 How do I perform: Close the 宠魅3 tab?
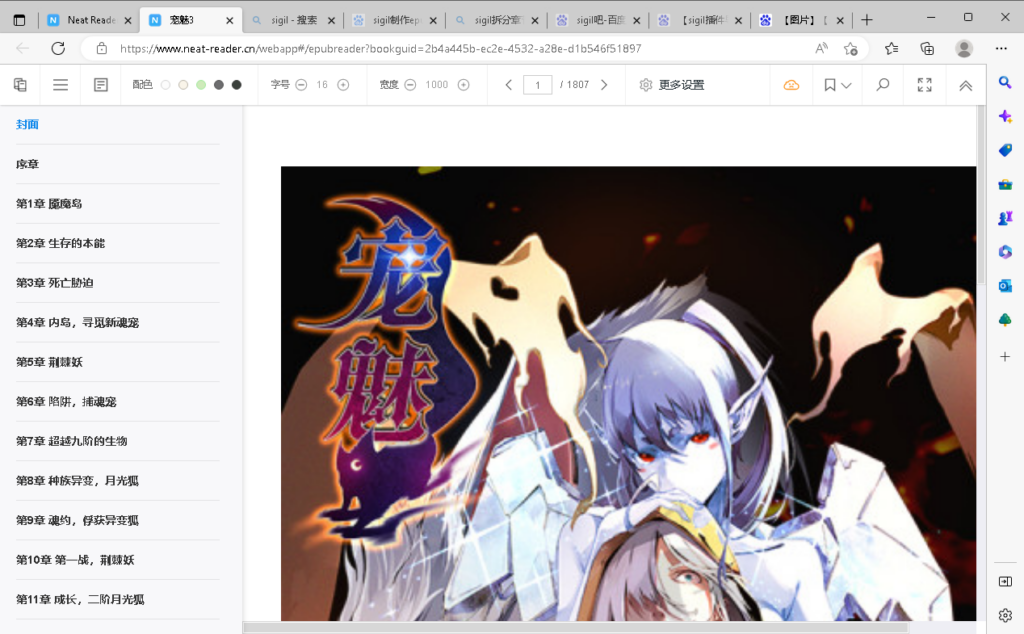pos(229,21)
